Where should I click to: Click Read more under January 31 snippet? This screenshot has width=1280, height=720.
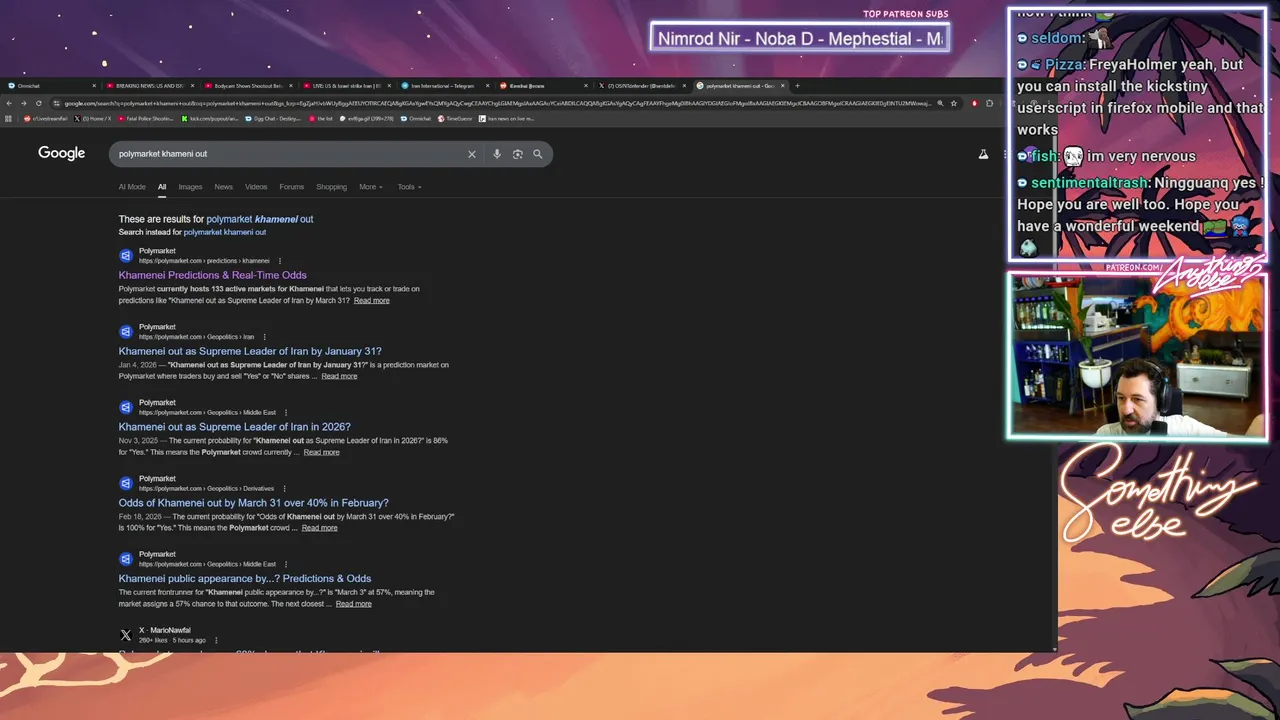[339, 376]
